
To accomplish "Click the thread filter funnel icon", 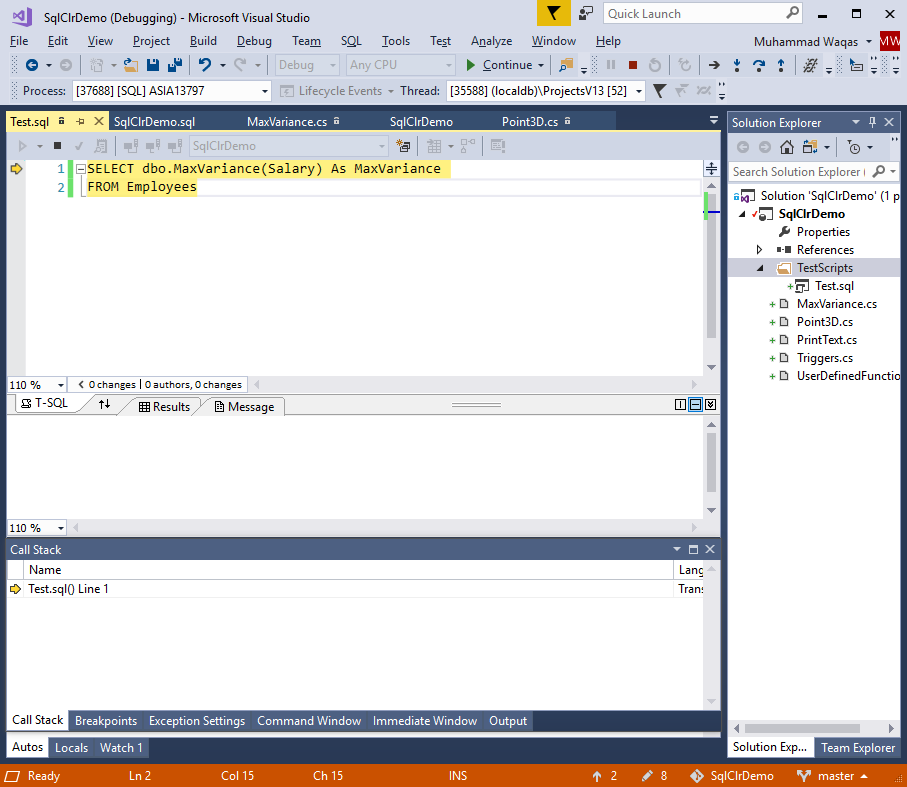I will pos(659,91).
